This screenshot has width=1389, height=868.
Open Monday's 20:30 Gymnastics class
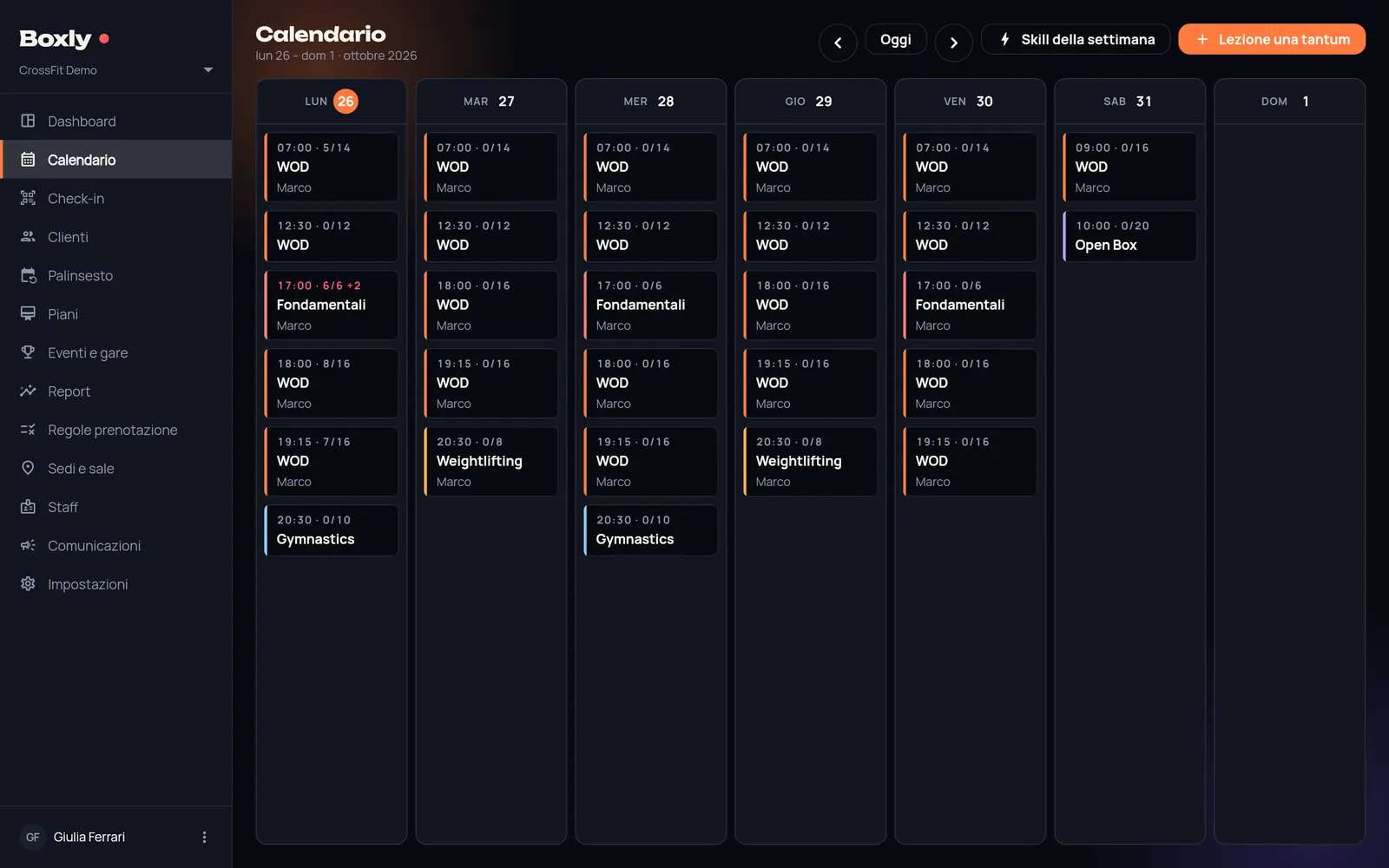tap(332, 529)
